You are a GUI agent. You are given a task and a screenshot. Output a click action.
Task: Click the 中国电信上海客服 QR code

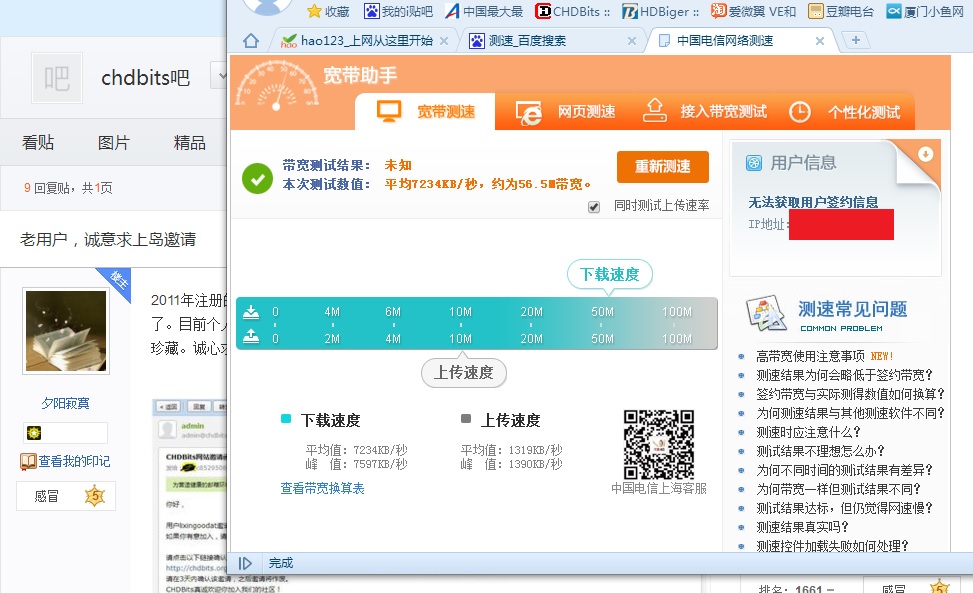tap(658, 444)
